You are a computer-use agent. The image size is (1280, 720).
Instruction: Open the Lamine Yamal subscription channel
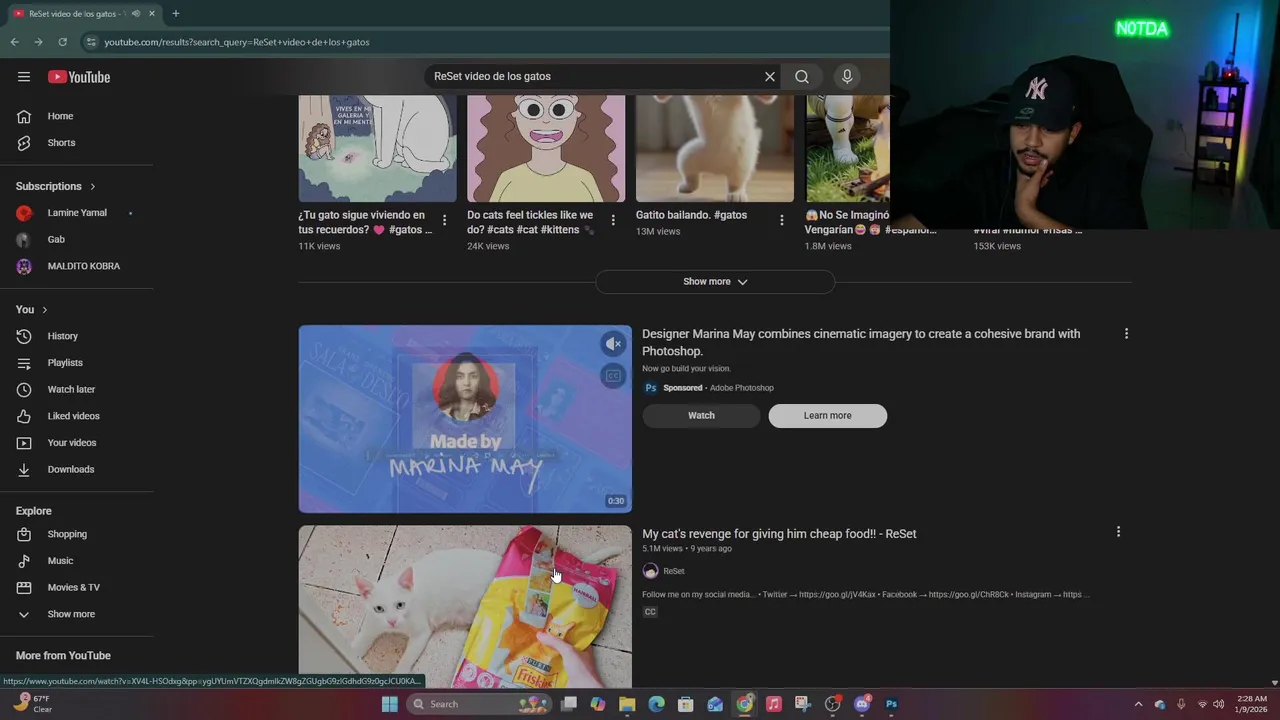click(x=77, y=213)
